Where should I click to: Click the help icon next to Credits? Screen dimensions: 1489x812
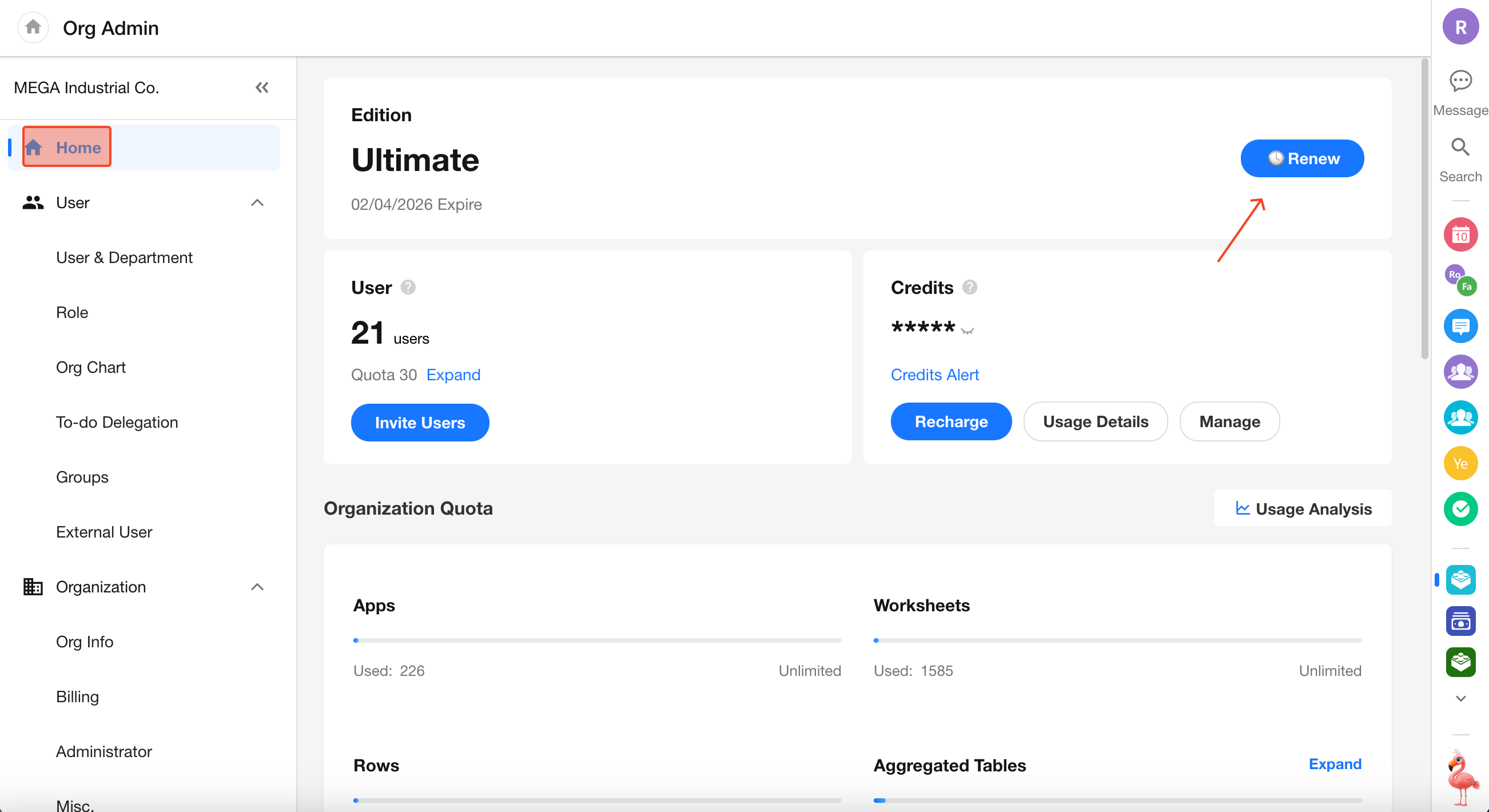970,287
